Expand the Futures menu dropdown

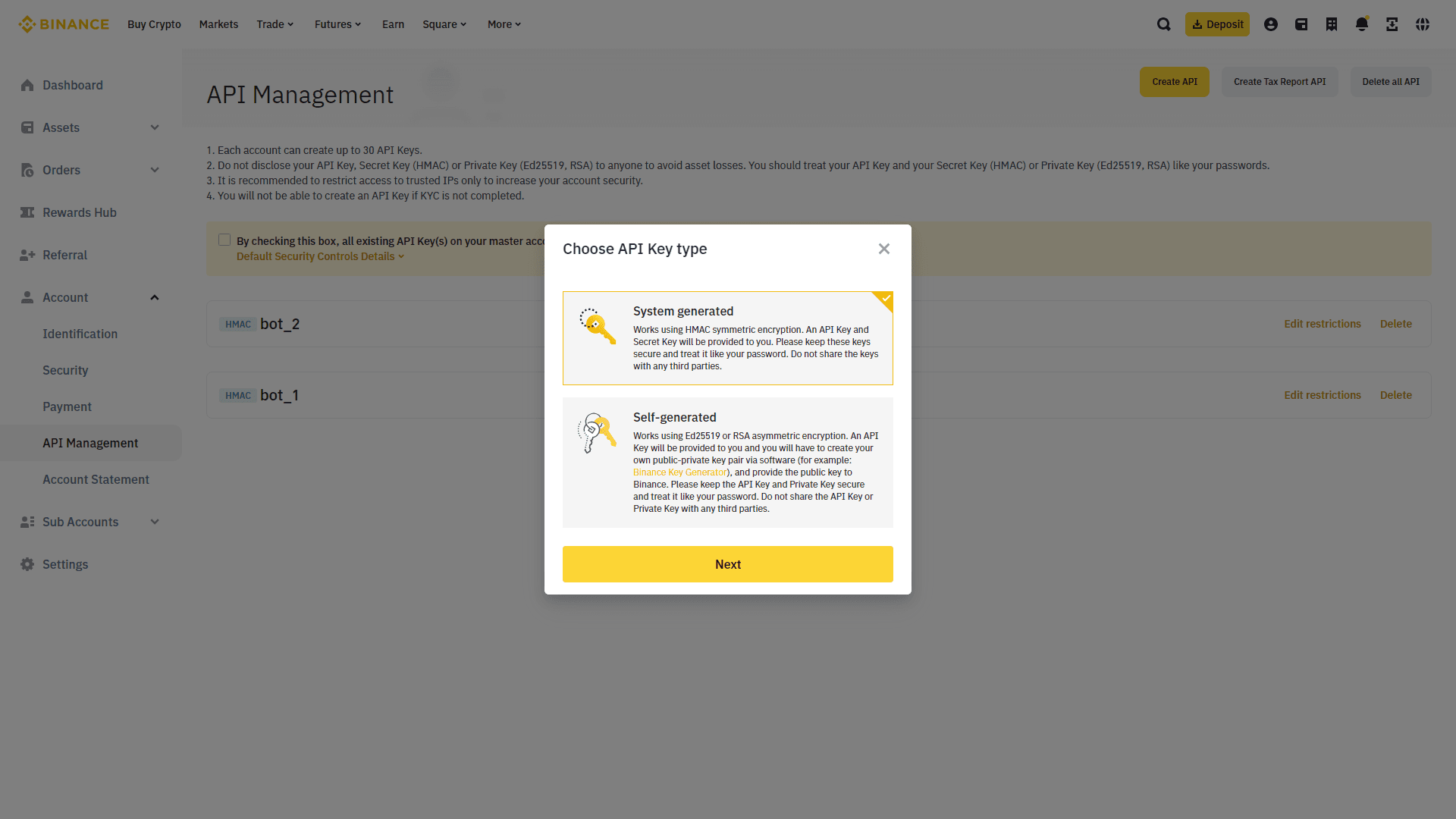coord(337,24)
